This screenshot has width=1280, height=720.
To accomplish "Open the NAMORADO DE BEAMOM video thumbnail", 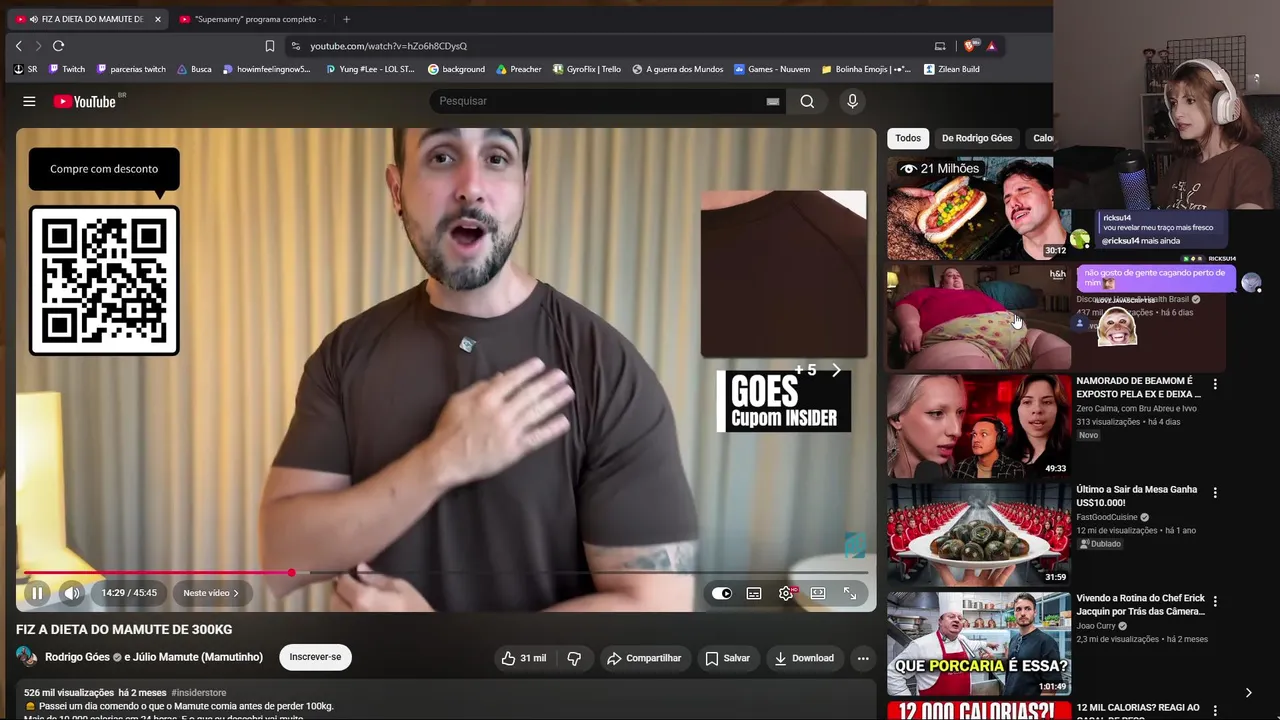I will (x=979, y=427).
